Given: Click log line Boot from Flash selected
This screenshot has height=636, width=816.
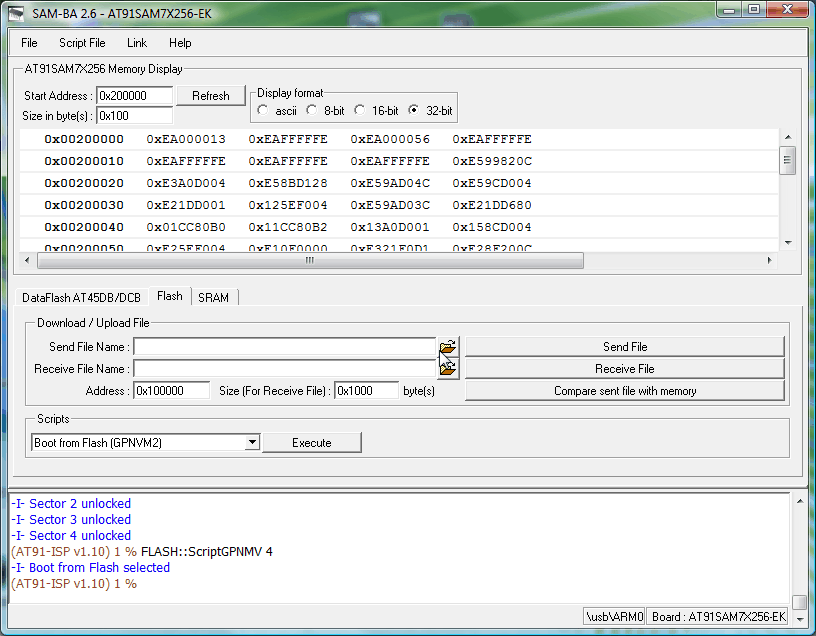Looking at the screenshot, I should [x=91, y=567].
